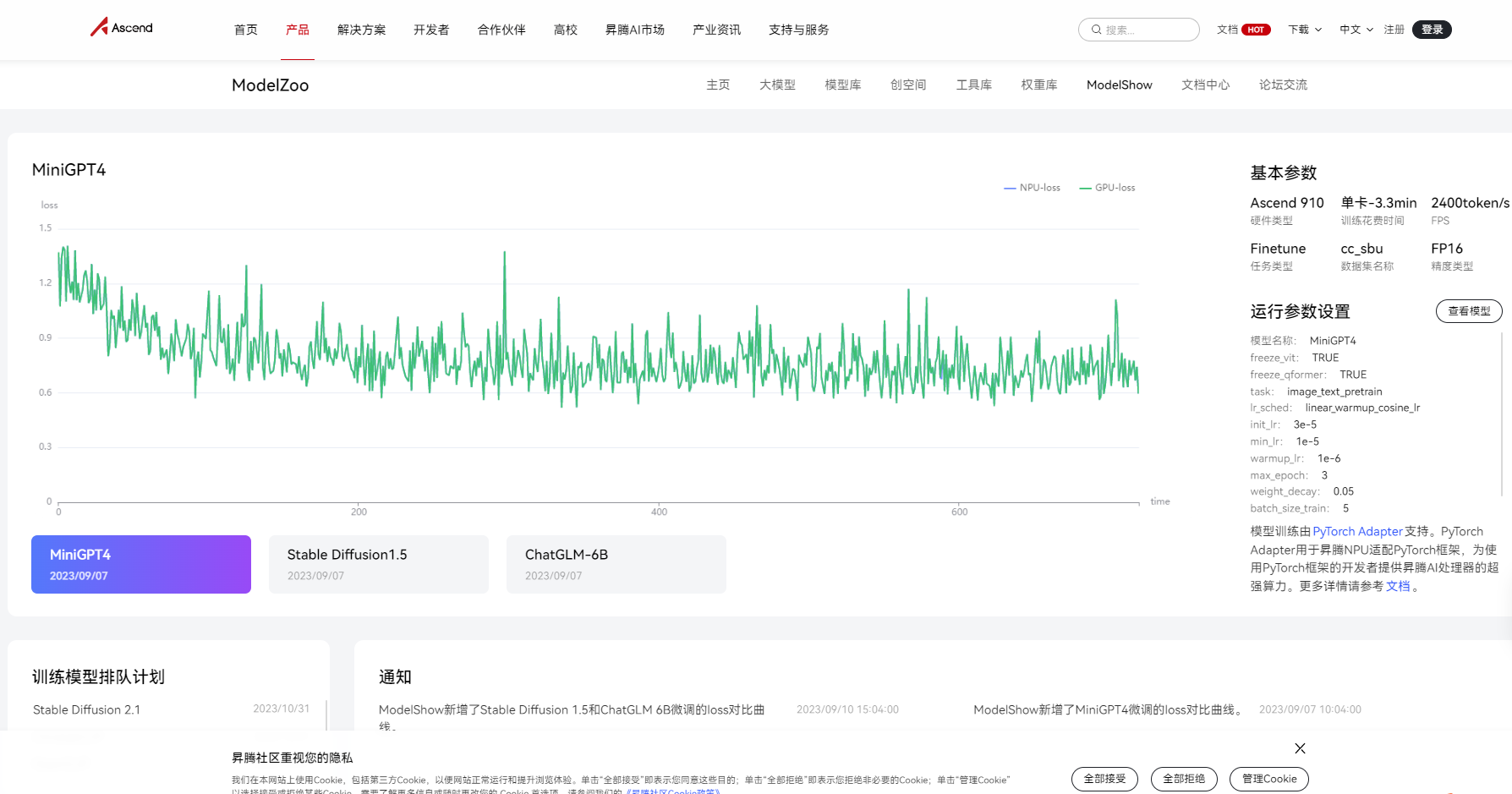Viewport: 1512px width, 794px height.
Task: Click 全部拒绝 cookie button
Action: pyautogui.click(x=1184, y=779)
